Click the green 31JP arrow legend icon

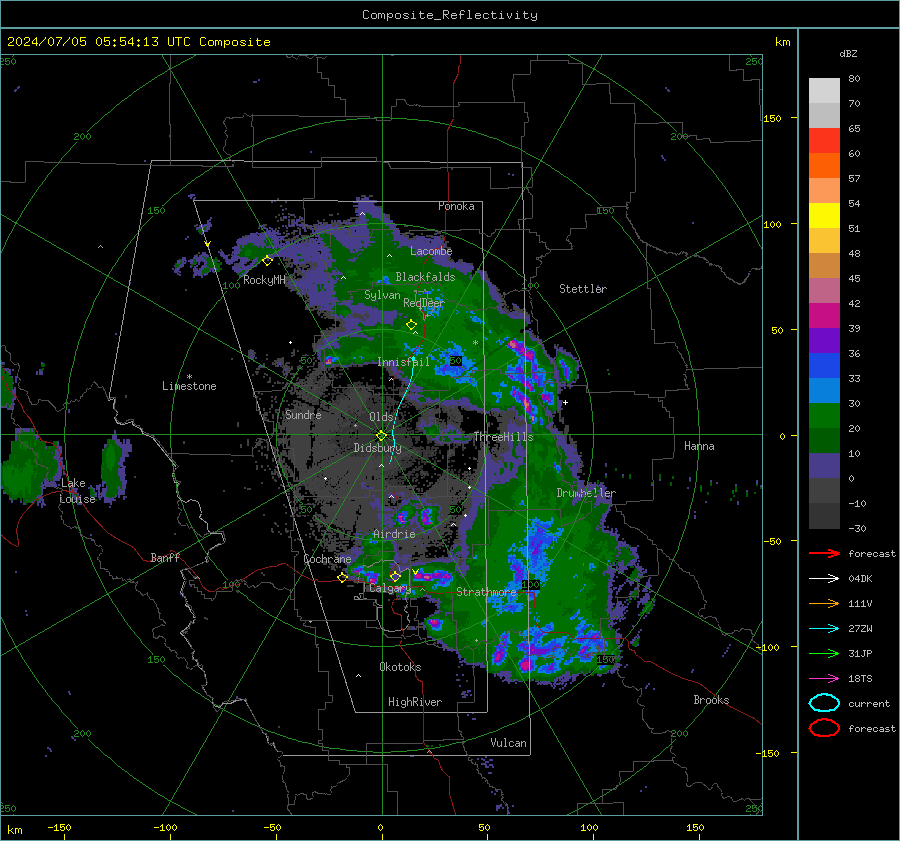[x=824, y=653]
